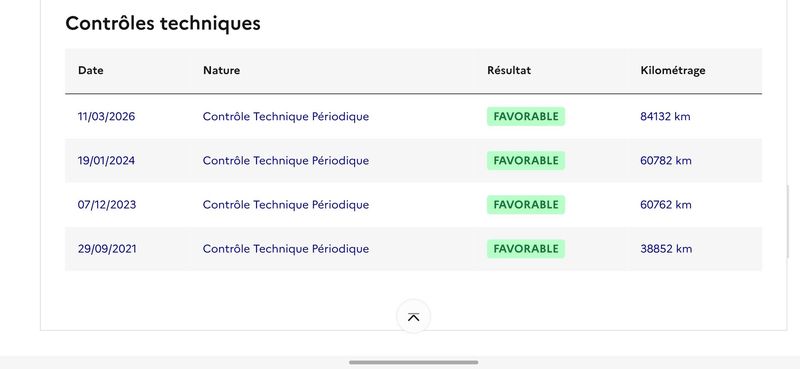The image size is (800, 369).
Task: Select the 60762 km mileage value
Action: point(666,205)
